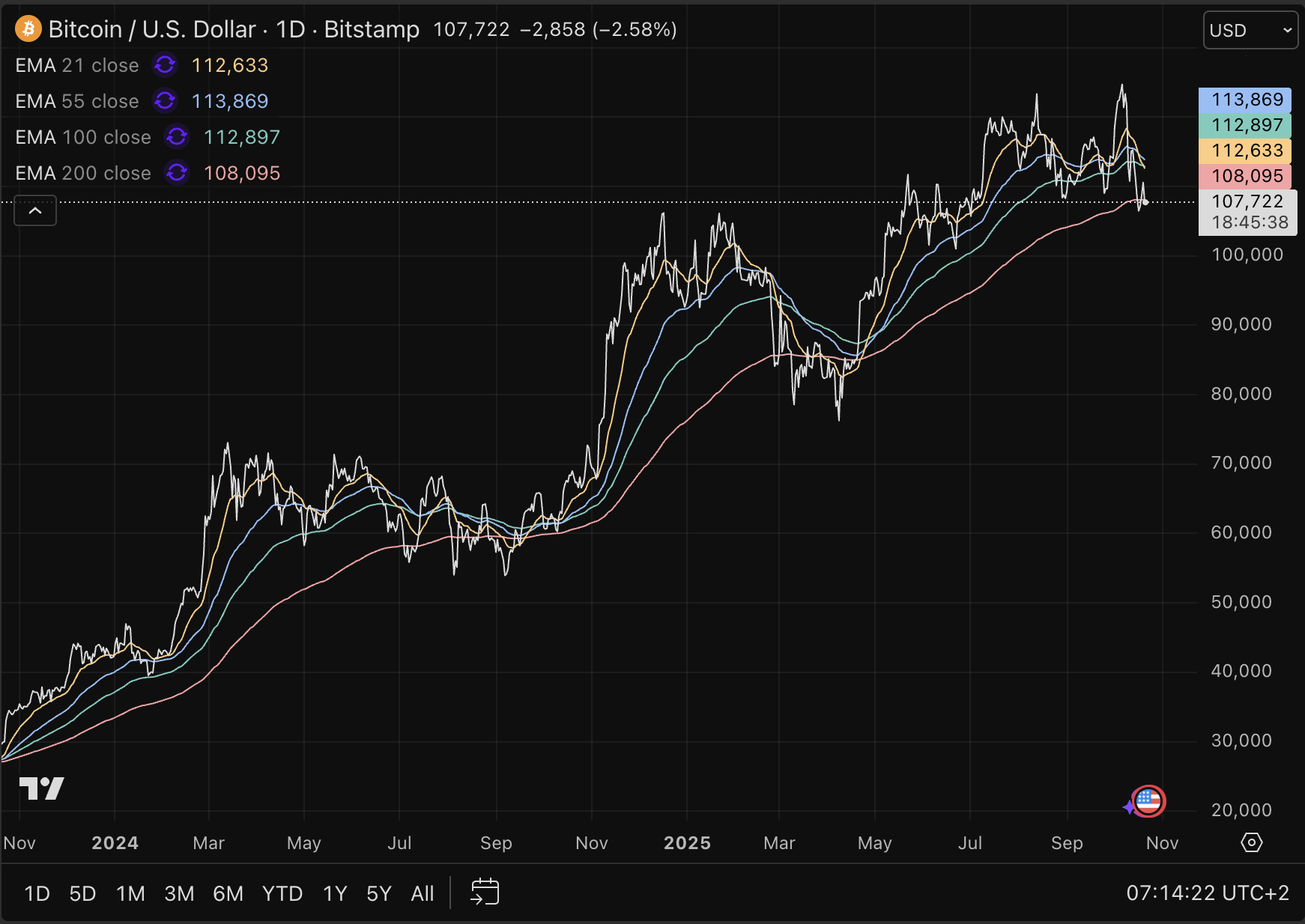Open the USD currency dropdown
1305x924 pixels.
coord(1250,31)
